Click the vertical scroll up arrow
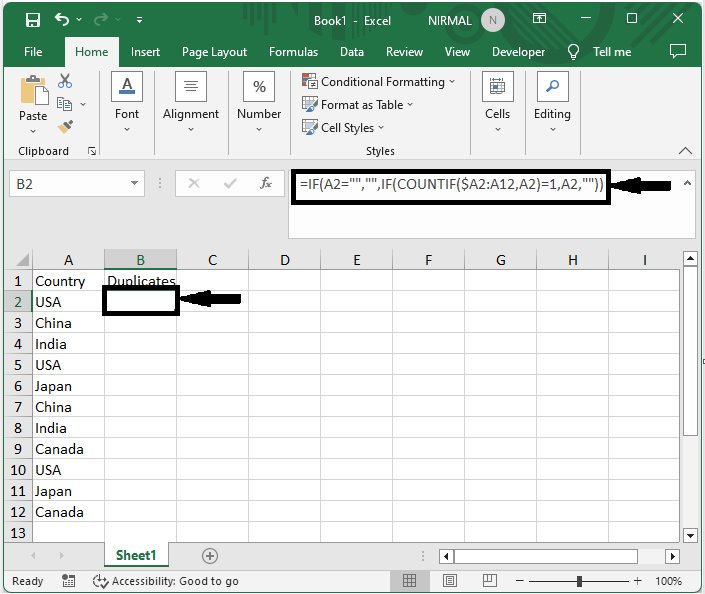Screen dimensions: 705x594 pyautogui.click(x=690, y=259)
